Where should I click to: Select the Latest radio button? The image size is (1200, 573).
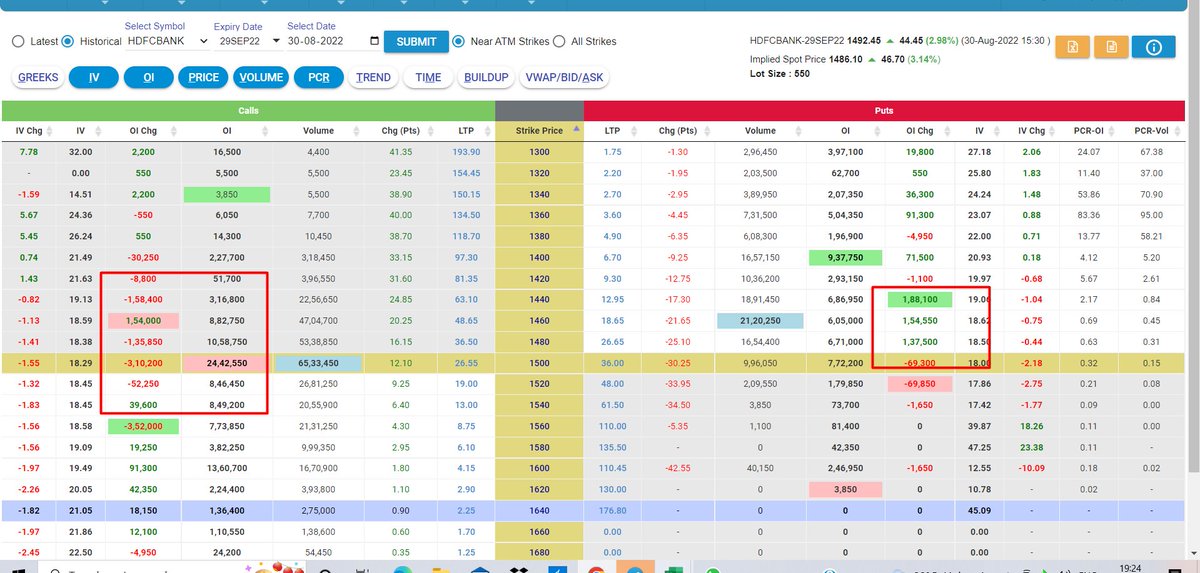18,42
